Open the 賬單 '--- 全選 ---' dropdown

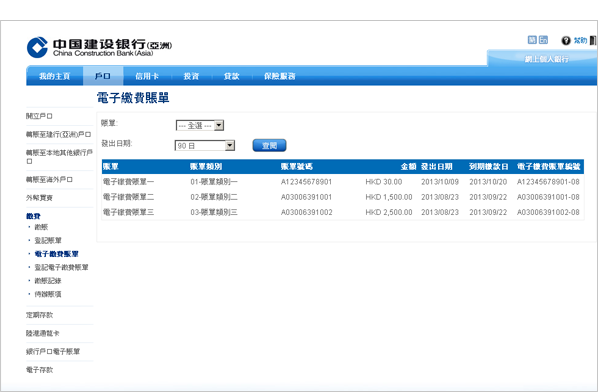click(200, 125)
